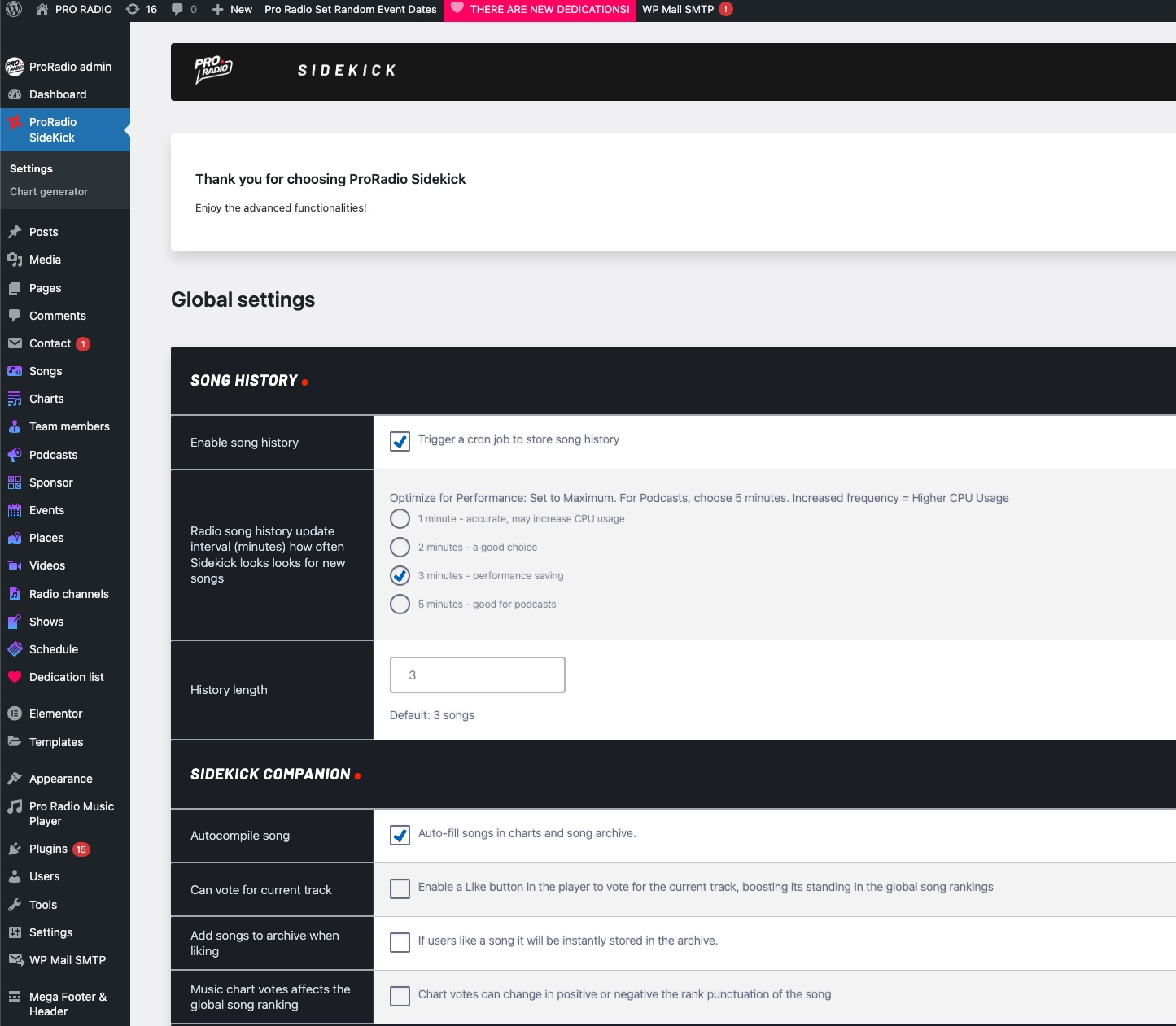
Task: Click the Contact notification badge 1
Action: (83, 344)
